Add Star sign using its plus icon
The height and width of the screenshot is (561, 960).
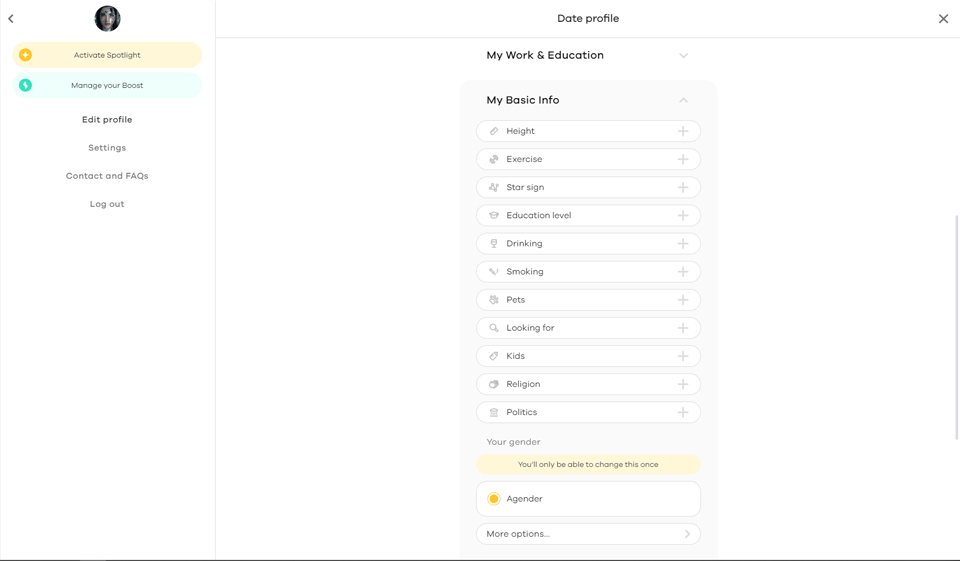coord(683,187)
